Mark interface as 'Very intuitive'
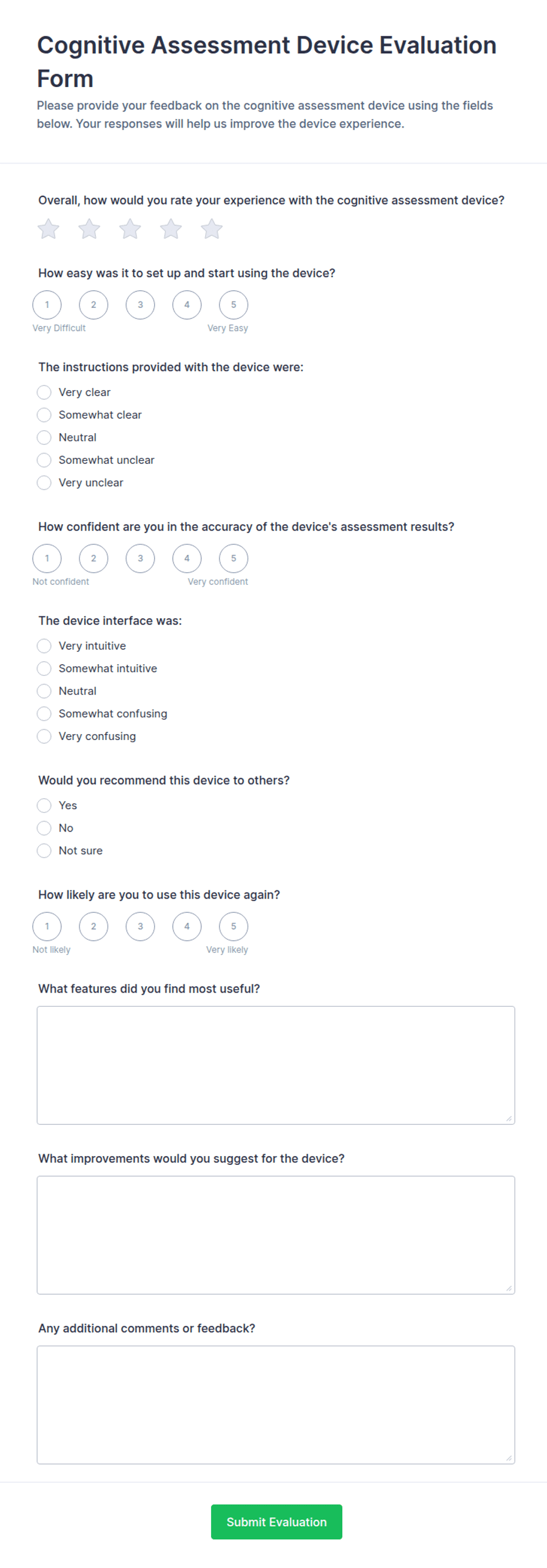This screenshot has width=547, height=1568. pos(44,646)
